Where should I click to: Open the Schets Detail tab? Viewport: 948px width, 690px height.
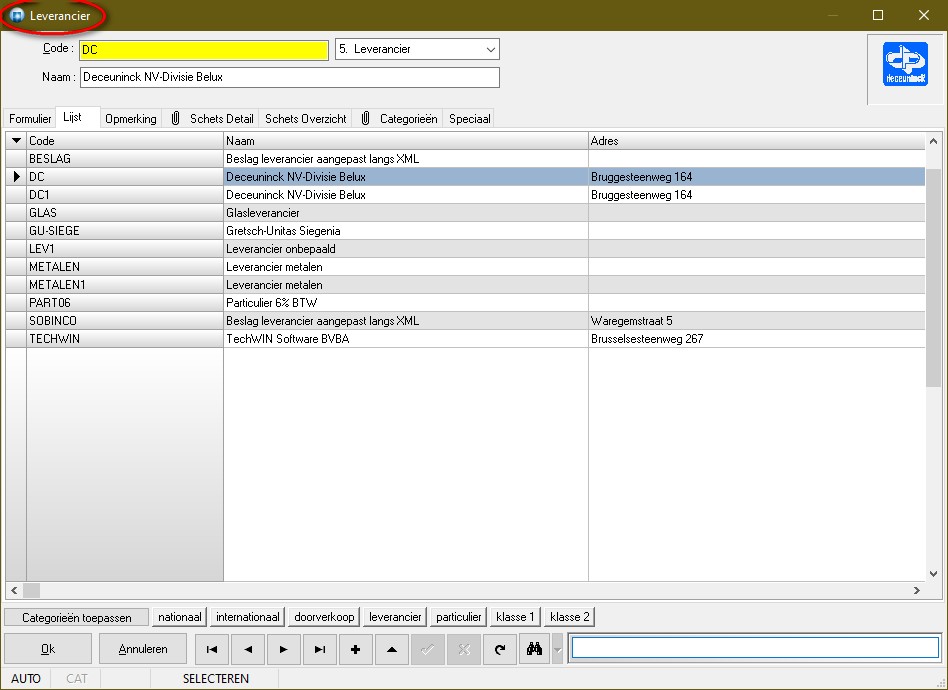(x=212, y=119)
